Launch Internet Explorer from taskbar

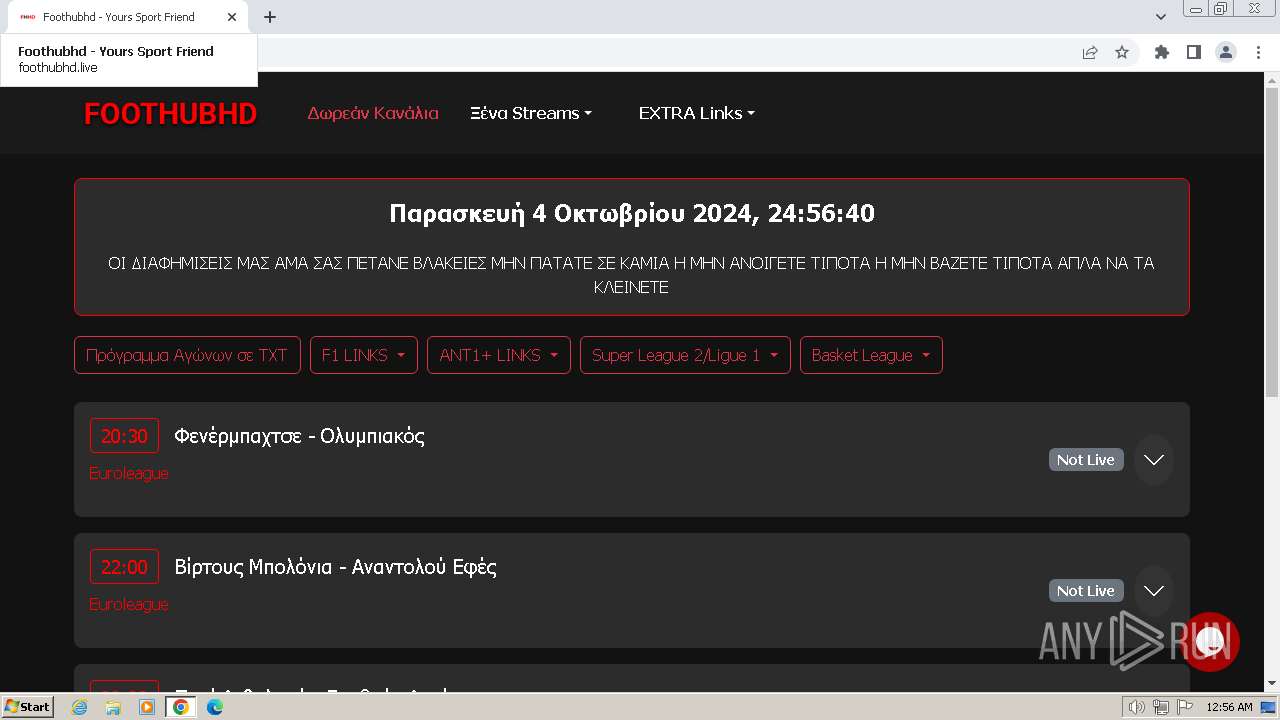point(80,707)
